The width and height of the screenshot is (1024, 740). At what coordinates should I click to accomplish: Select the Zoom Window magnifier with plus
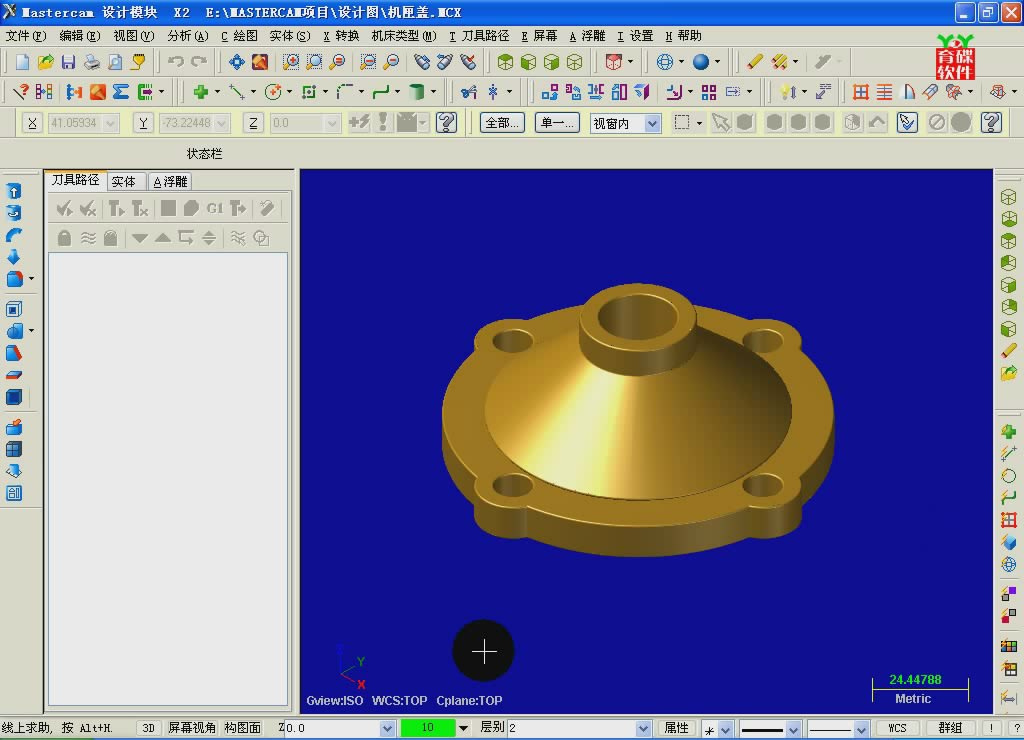[291, 62]
